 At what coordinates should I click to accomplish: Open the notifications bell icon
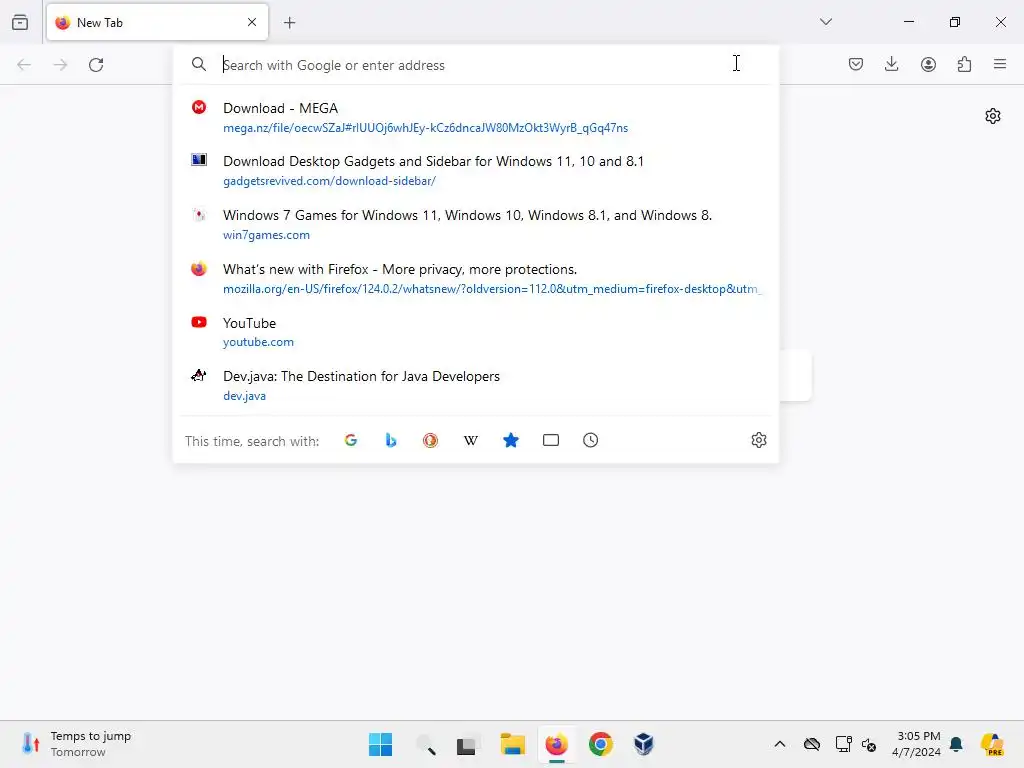(957, 744)
